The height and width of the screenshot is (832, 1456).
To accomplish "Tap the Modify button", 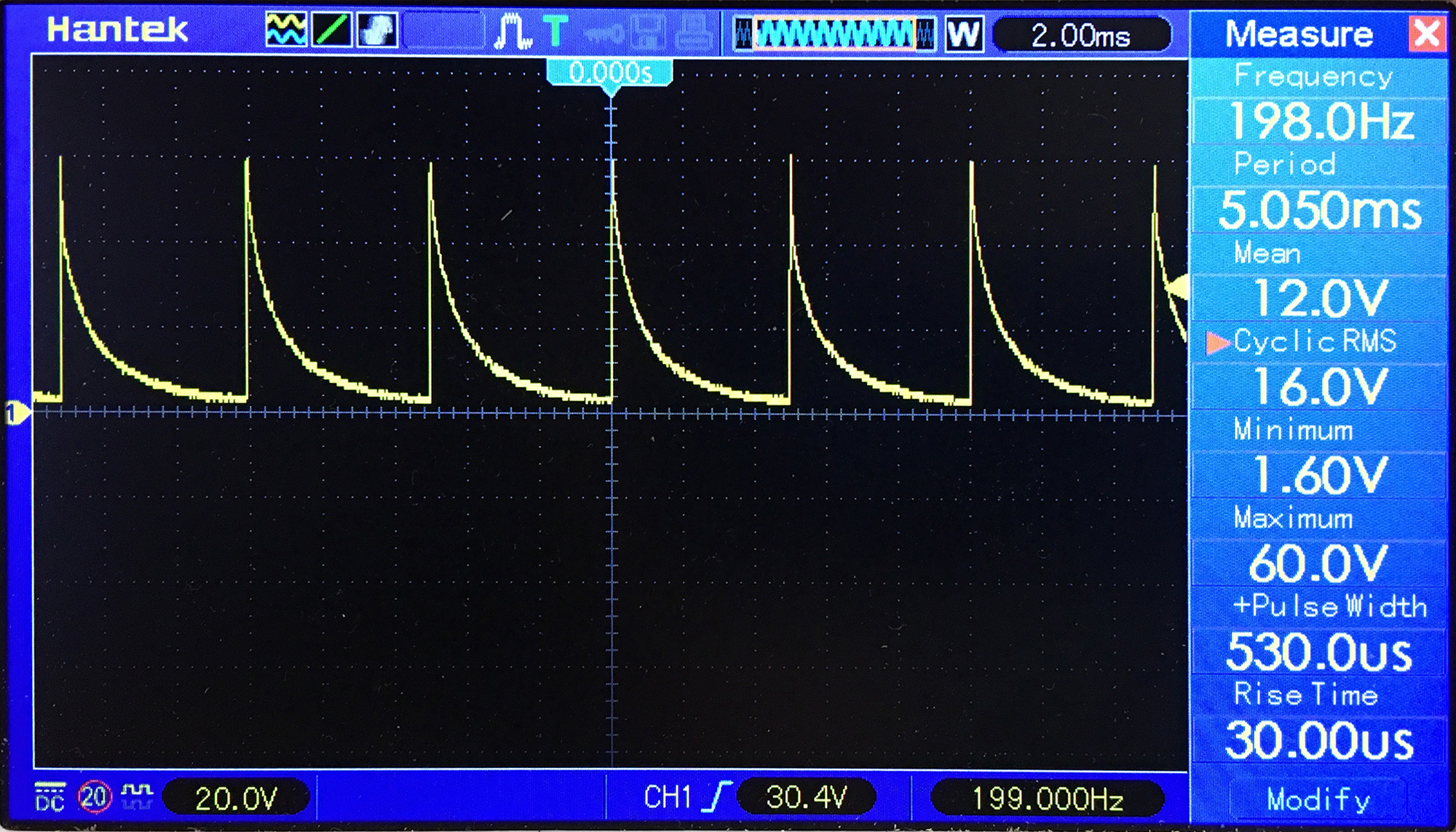I will pyautogui.click(x=1318, y=799).
